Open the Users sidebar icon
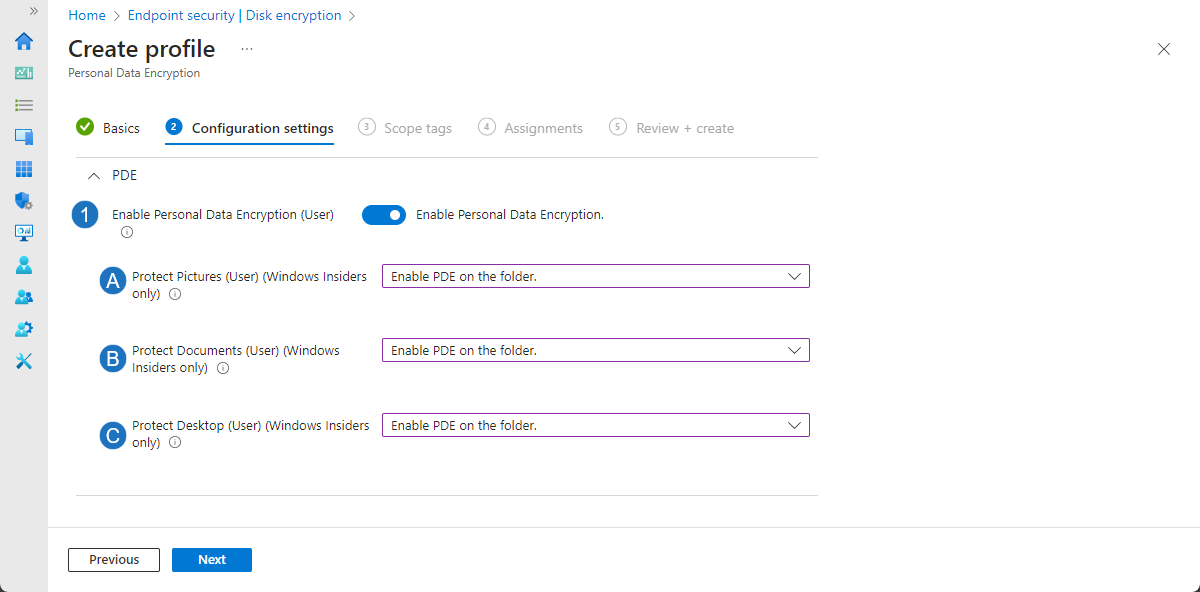This screenshot has height=592, width=1200. coord(24,265)
